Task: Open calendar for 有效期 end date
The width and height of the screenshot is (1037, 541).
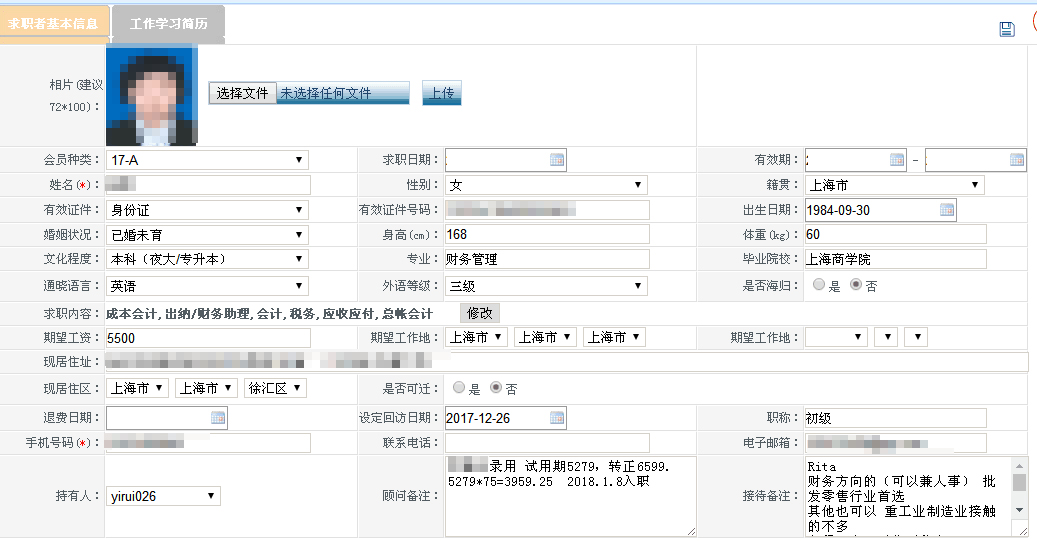Action: [1016, 159]
